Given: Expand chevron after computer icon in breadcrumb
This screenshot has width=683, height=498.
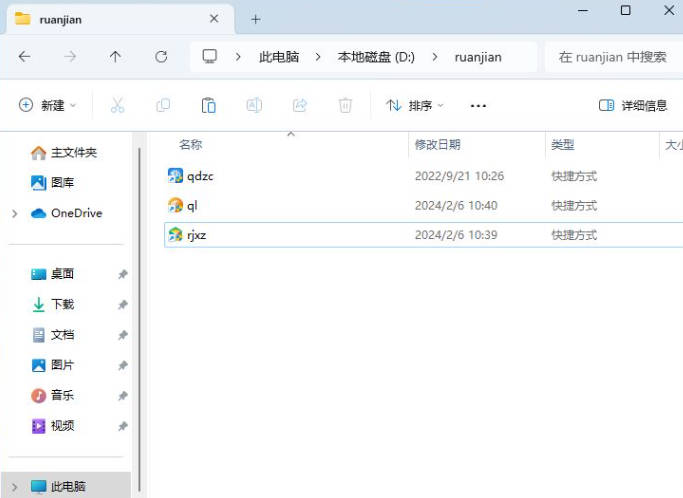Looking at the screenshot, I should click(x=238, y=57).
